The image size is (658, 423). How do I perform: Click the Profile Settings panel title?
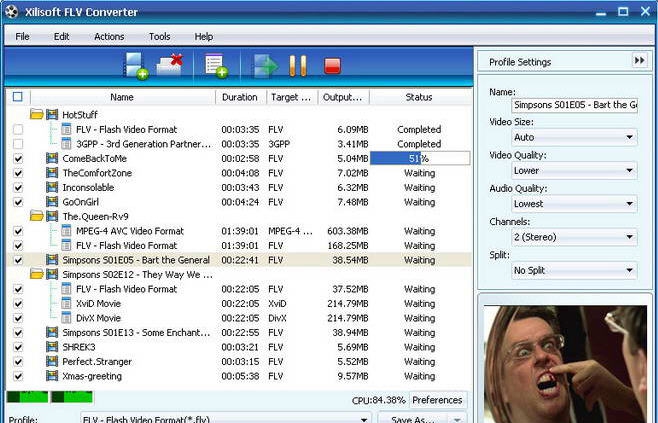click(520, 62)
